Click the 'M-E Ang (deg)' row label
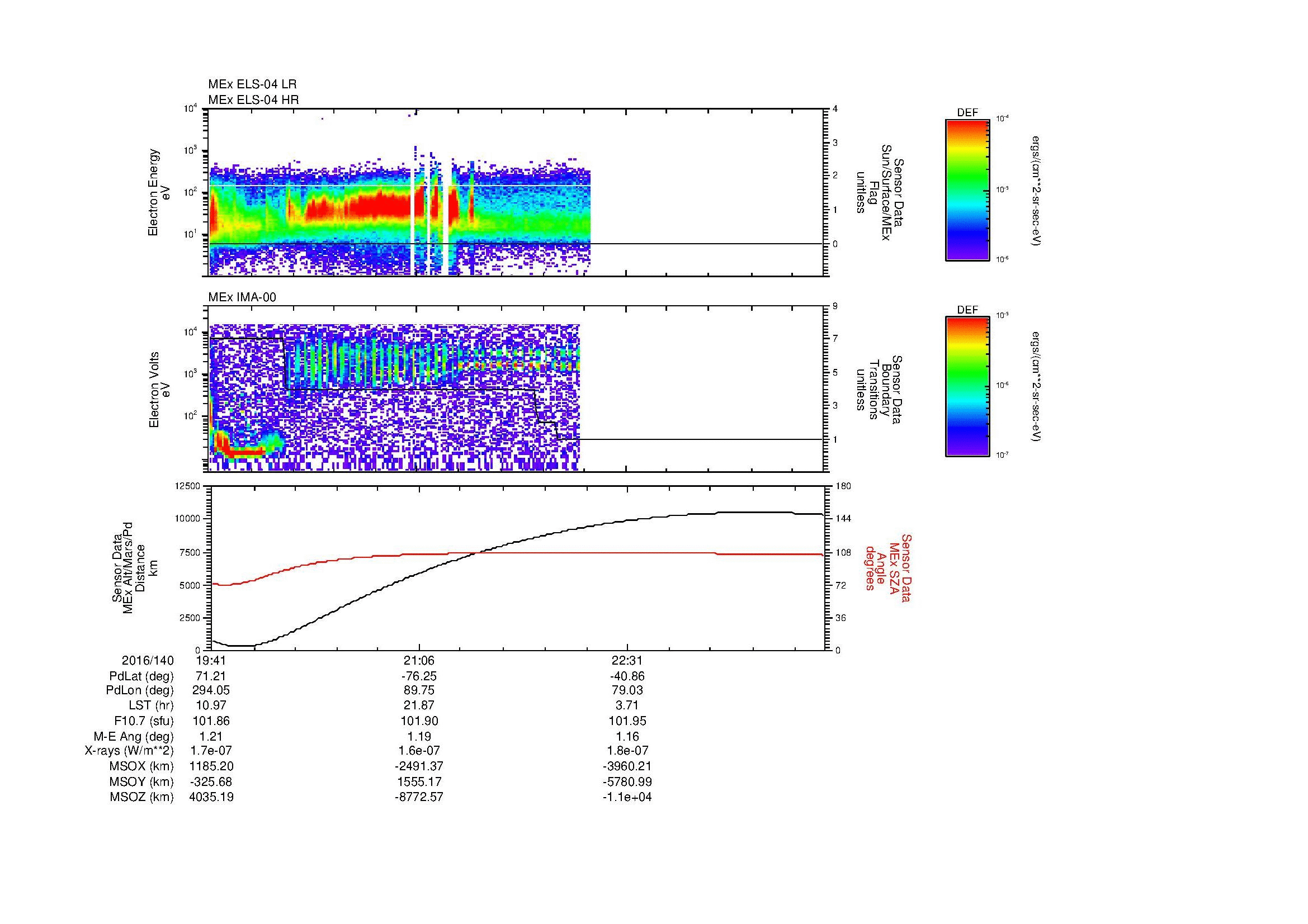This screenshot has height=924, width=1308. [134, 736]
